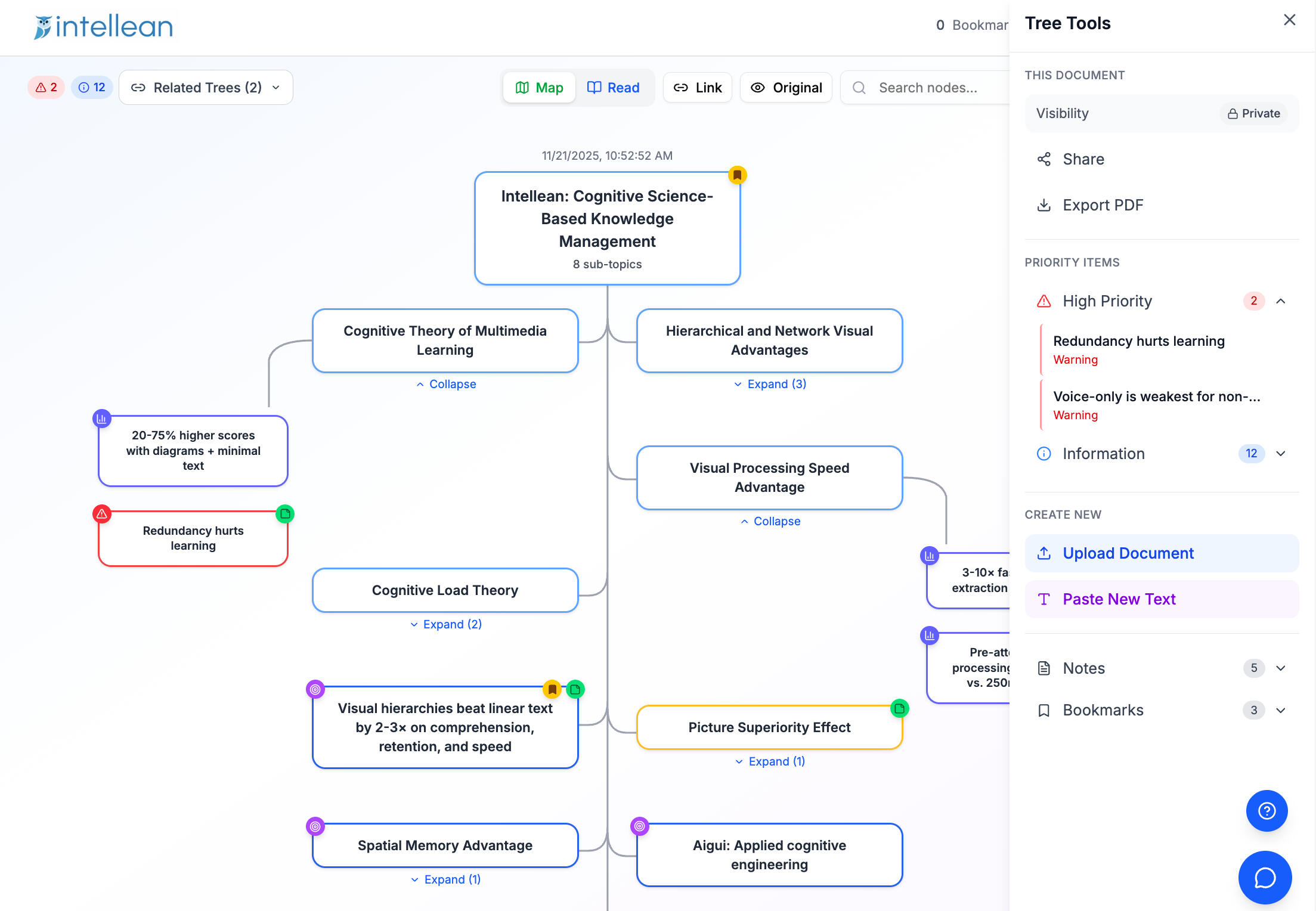
Task: Click the green note badge on Picture Superiority Effect
Action: [899, 708]
